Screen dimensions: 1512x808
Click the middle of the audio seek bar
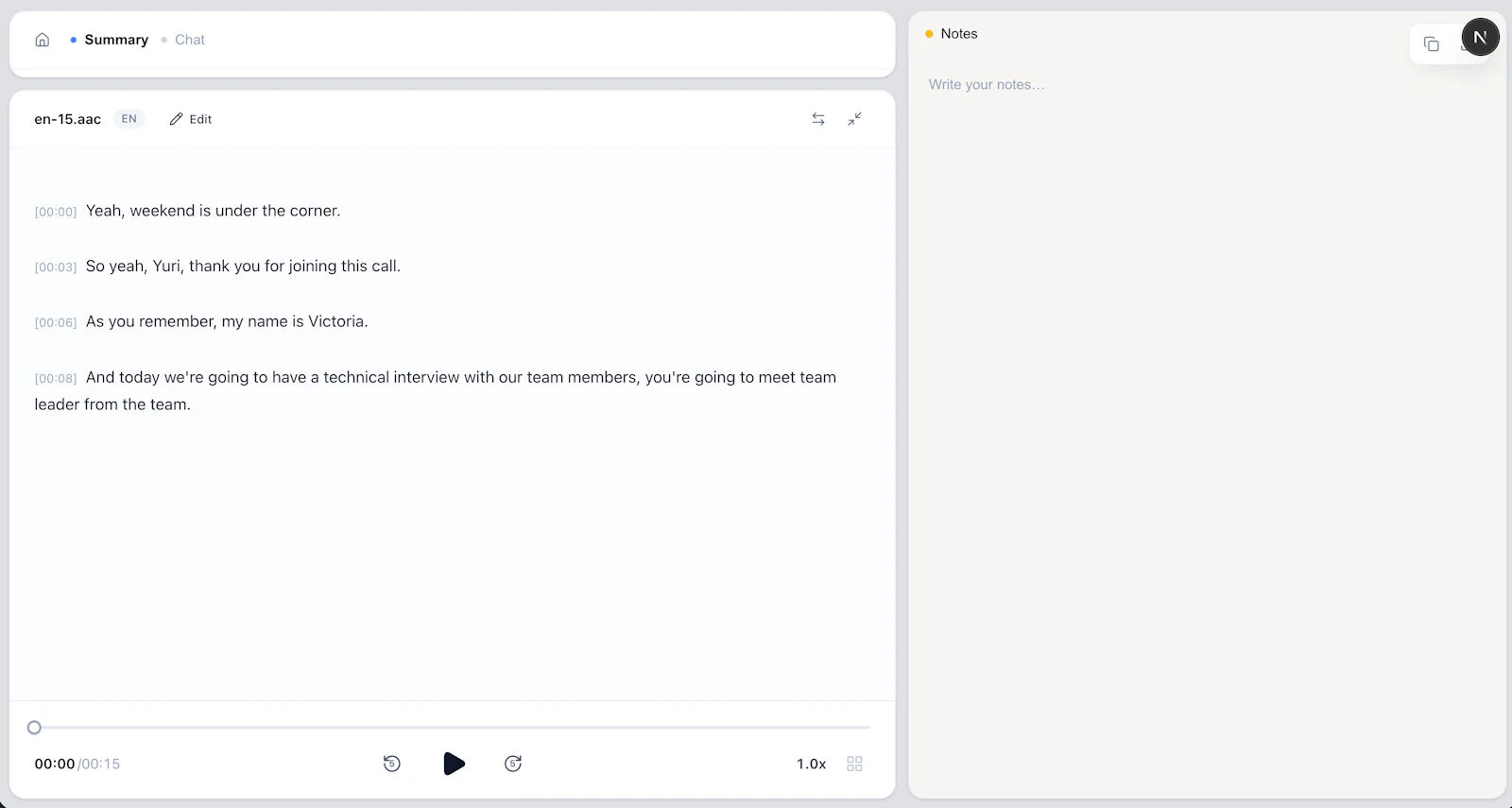(453, 728)
